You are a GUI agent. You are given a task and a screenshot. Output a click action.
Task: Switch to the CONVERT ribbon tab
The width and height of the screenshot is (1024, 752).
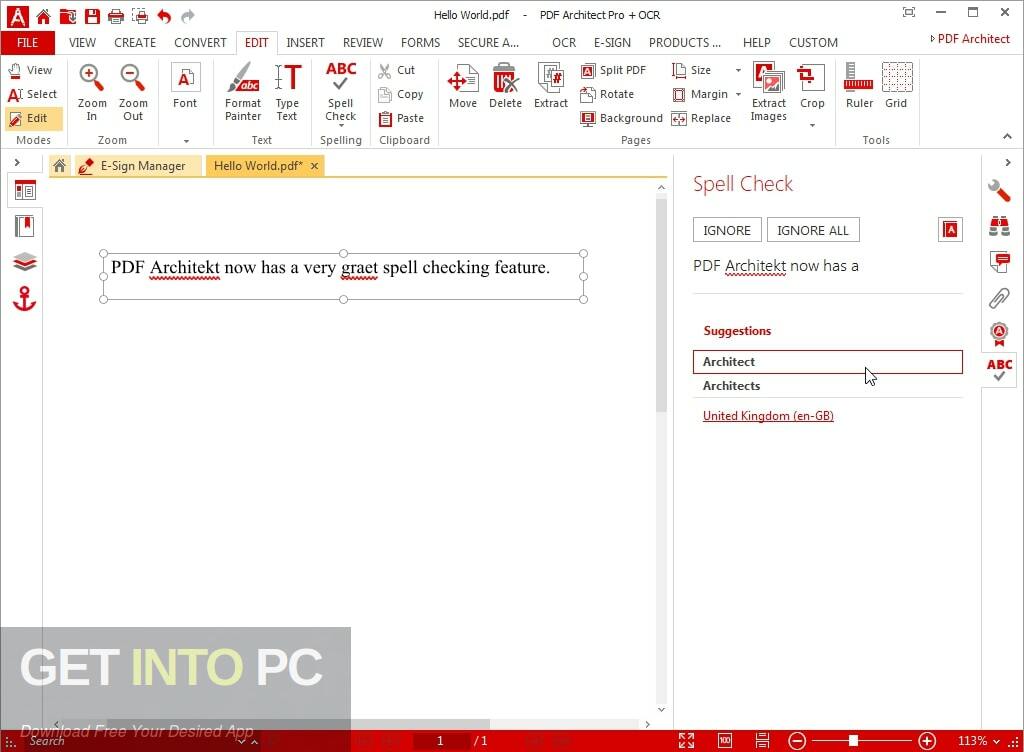pos(200,43)
